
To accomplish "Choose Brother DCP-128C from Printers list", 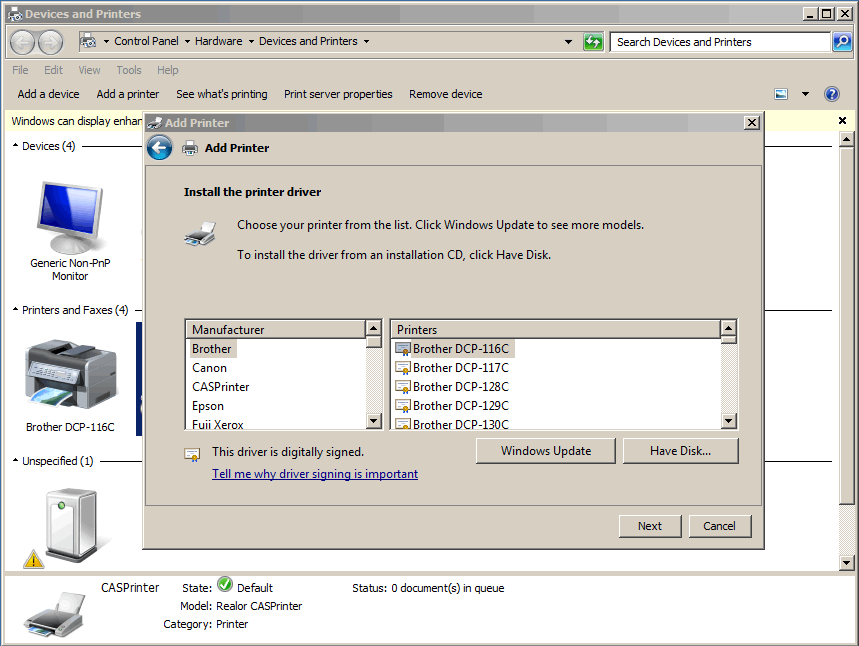I will pyautogui.click(x=460, y=387).
